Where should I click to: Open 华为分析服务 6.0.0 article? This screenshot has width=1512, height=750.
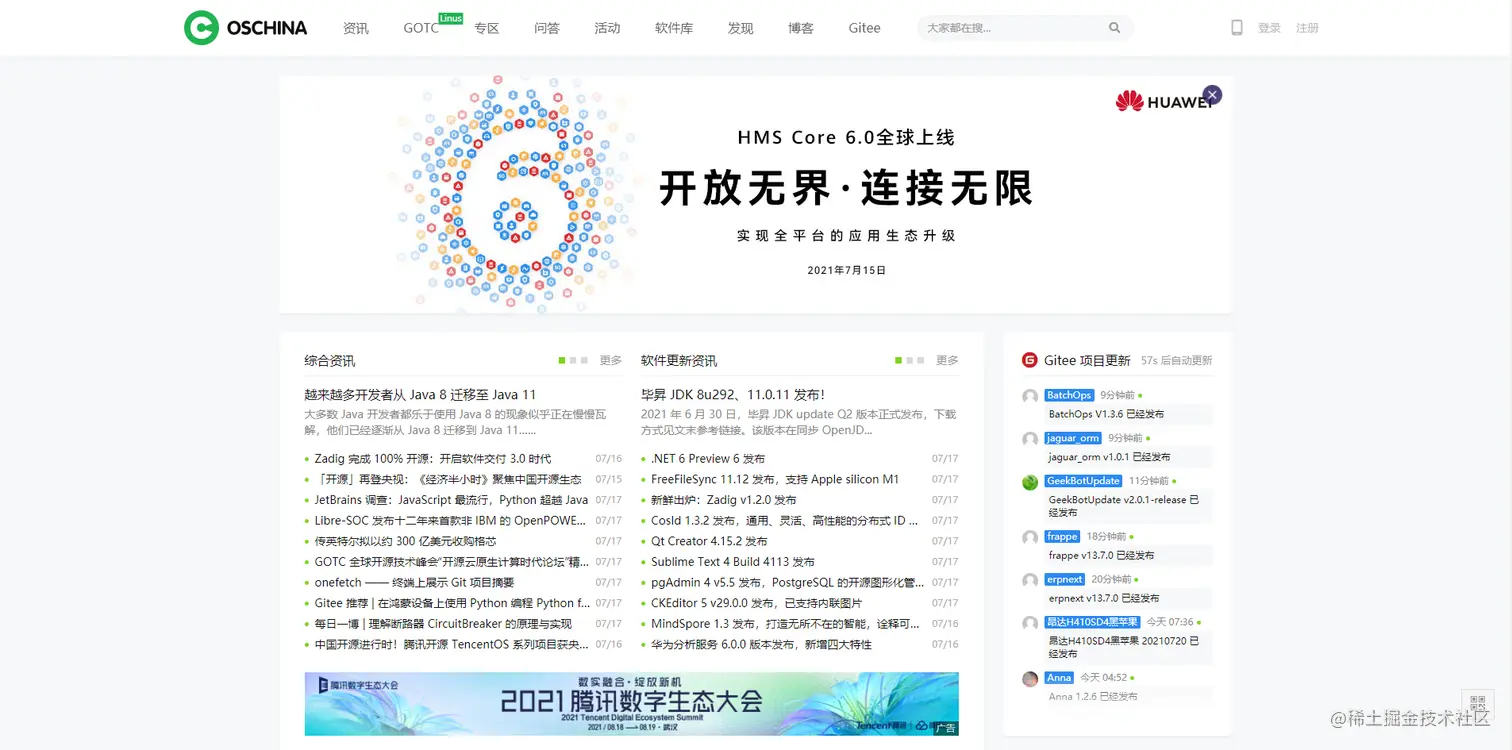click(761, 645)
